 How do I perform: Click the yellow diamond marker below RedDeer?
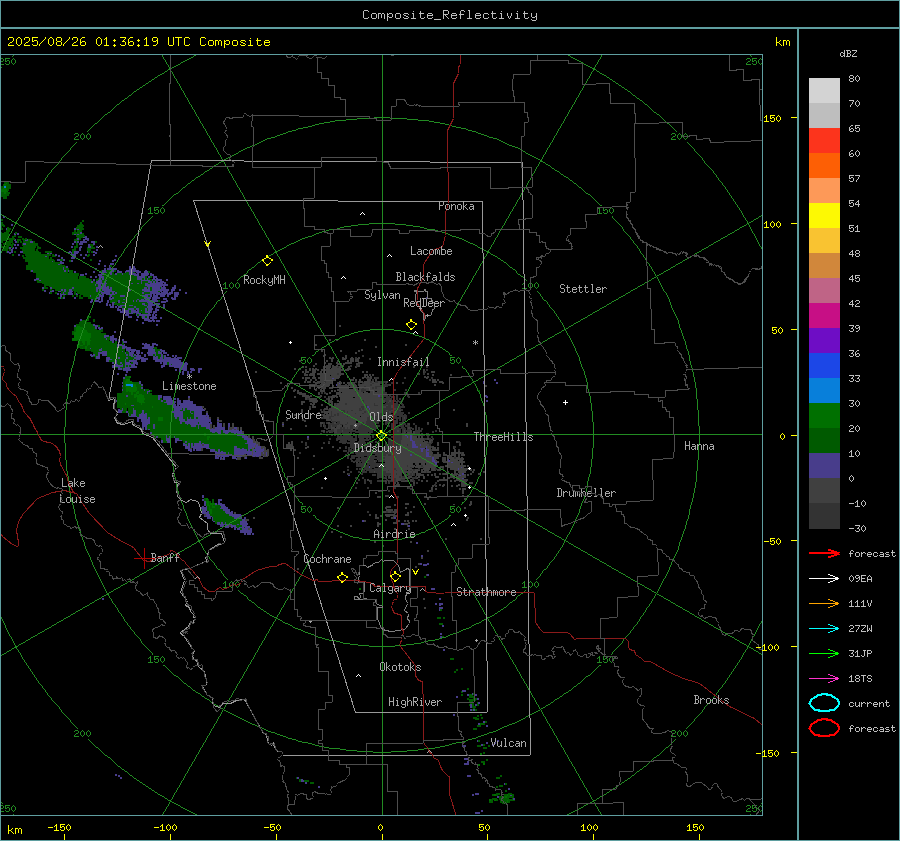(411, 325)
